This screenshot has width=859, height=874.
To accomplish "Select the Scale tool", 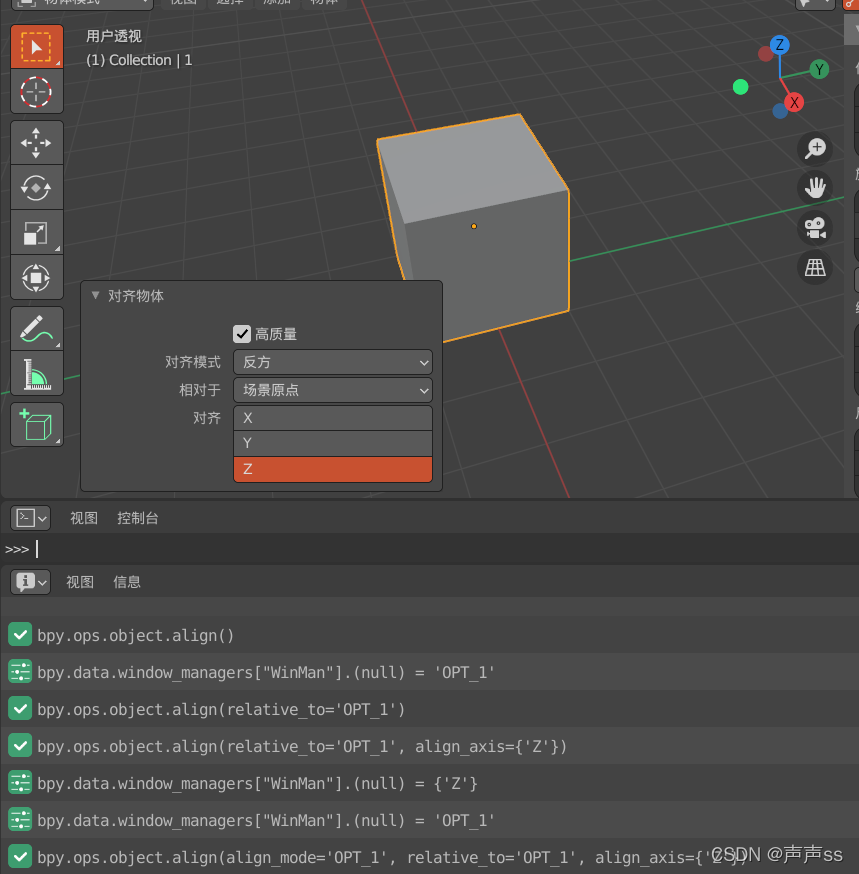I will pos(37,233).
